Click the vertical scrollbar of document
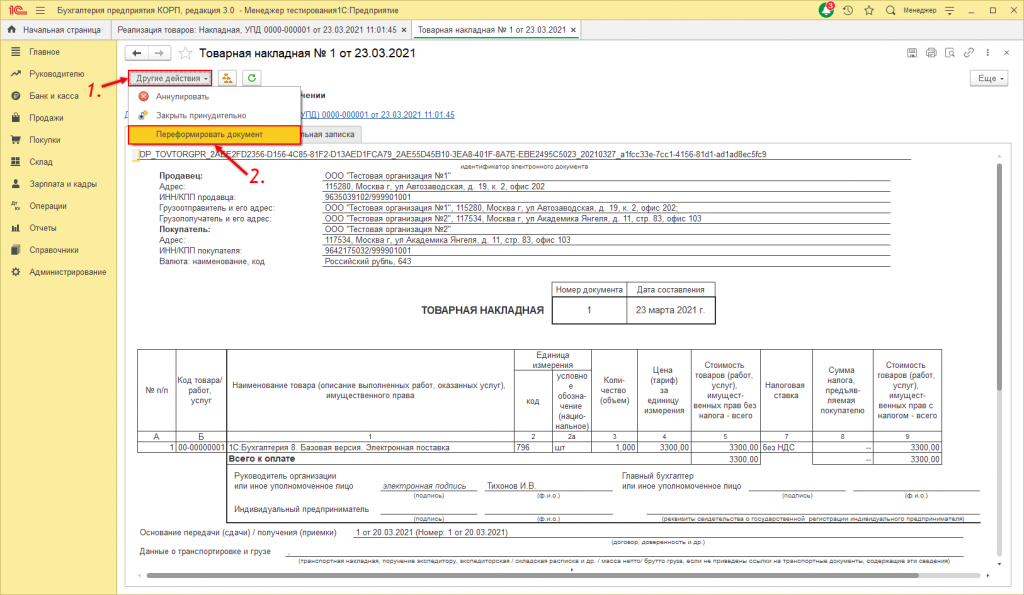1024x595 pixels. [999, 278]
